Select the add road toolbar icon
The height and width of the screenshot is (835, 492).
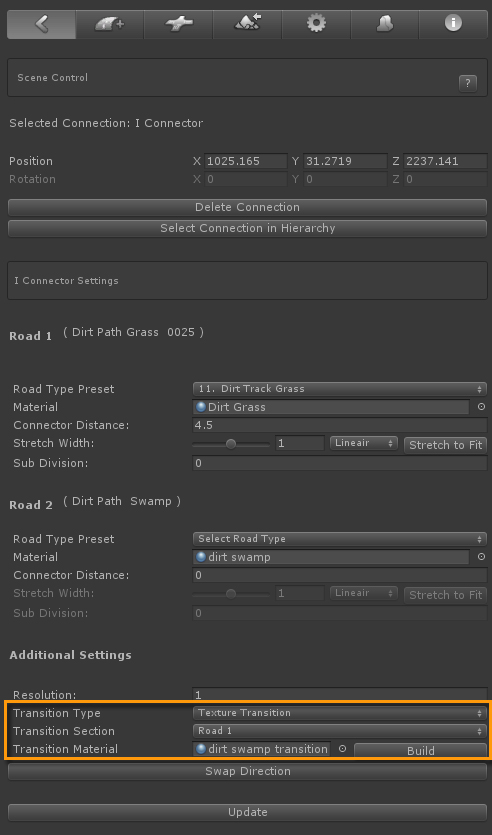tap(110, 24)
